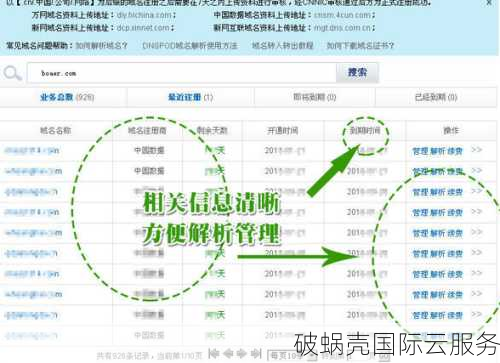Click 解析 in the sixth table row
The image size is (500, 363).
click(437, 254)
